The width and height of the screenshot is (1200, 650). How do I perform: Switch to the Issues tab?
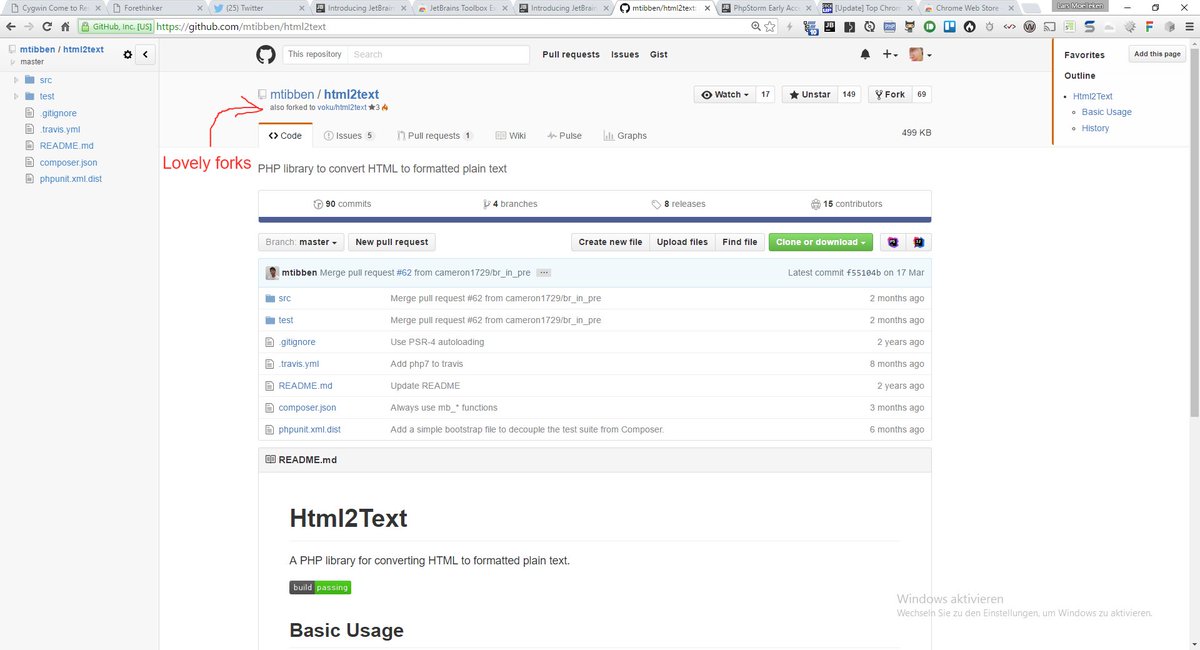tap(349, 135)
